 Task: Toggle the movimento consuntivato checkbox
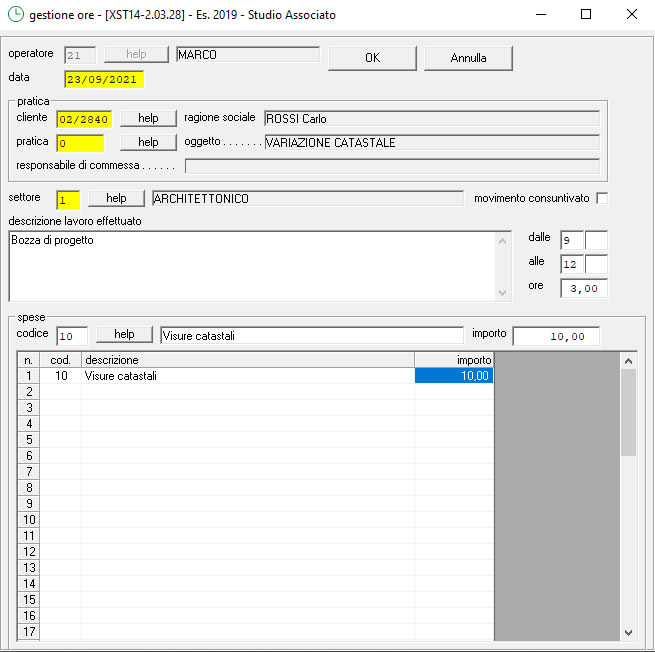click(x=602, y=198)
